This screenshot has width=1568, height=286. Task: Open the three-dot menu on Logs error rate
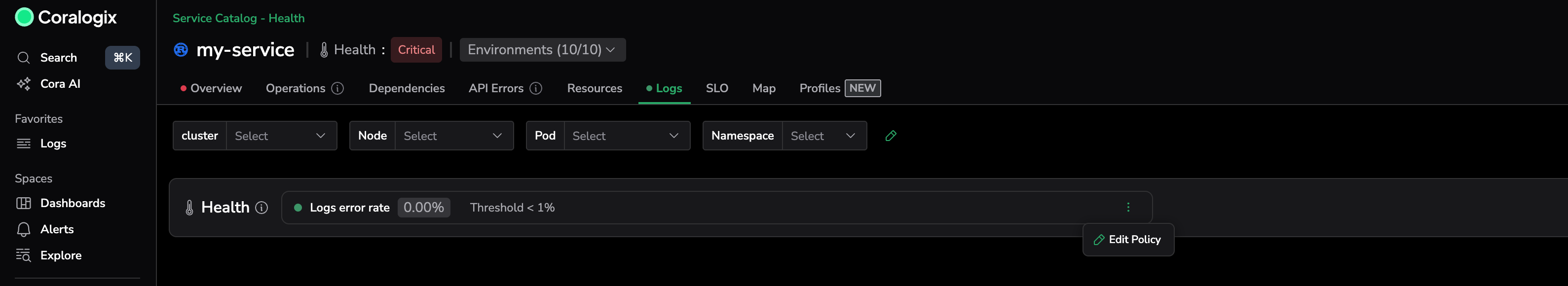(1128, 208)
